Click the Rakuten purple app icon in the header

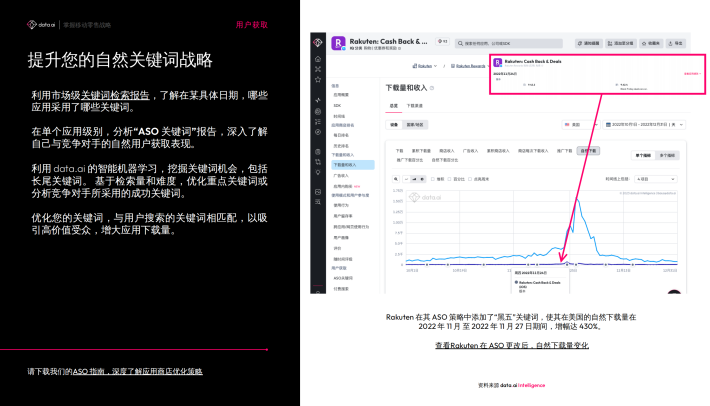point(338,43)
